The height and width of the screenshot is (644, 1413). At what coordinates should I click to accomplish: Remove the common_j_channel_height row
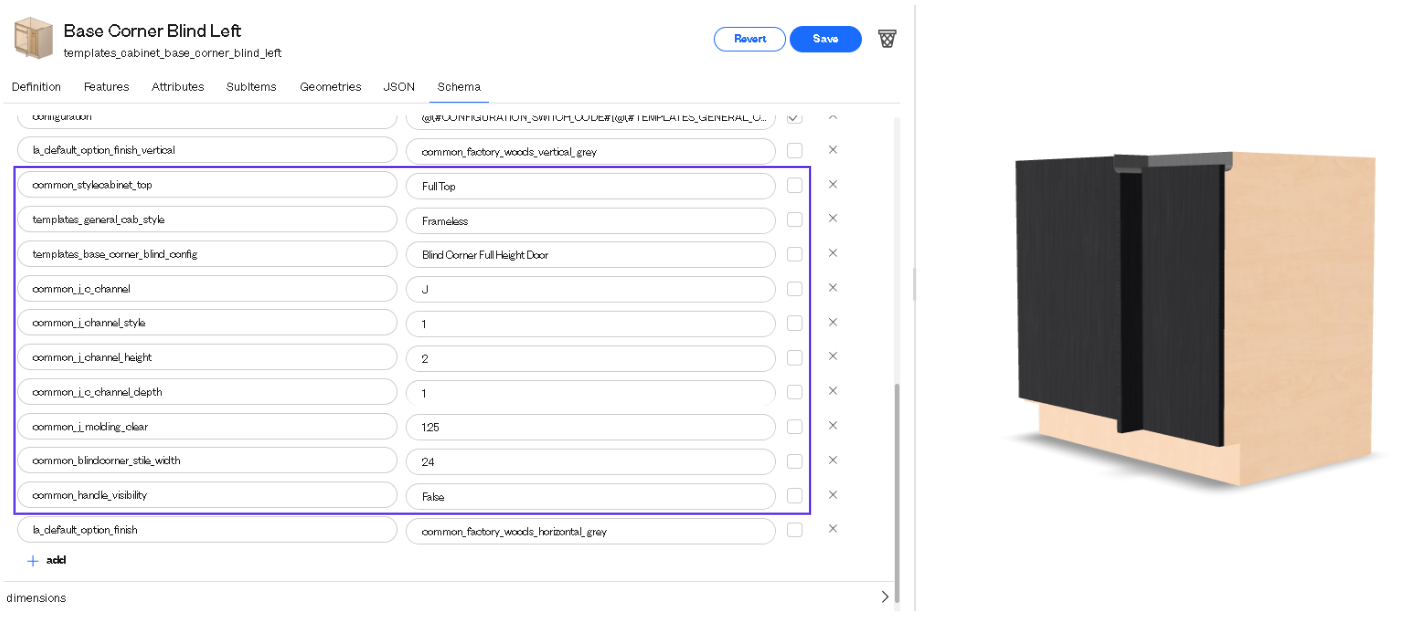click(x=832, y=356)
